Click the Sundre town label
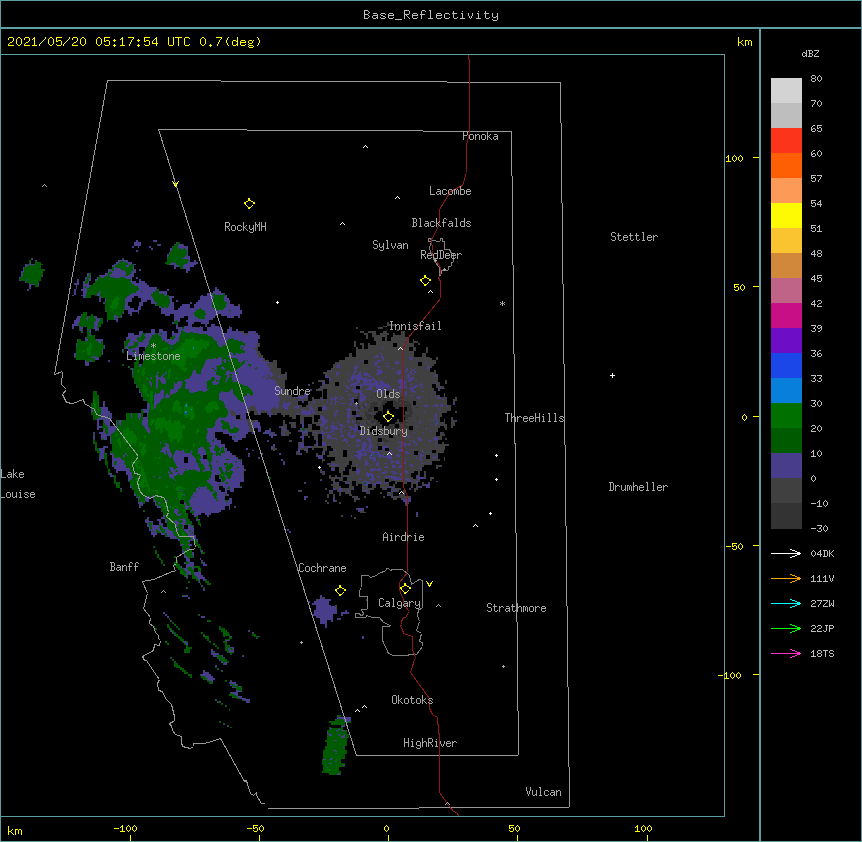This screenshot has width=862, height=842. pos(292,391)
